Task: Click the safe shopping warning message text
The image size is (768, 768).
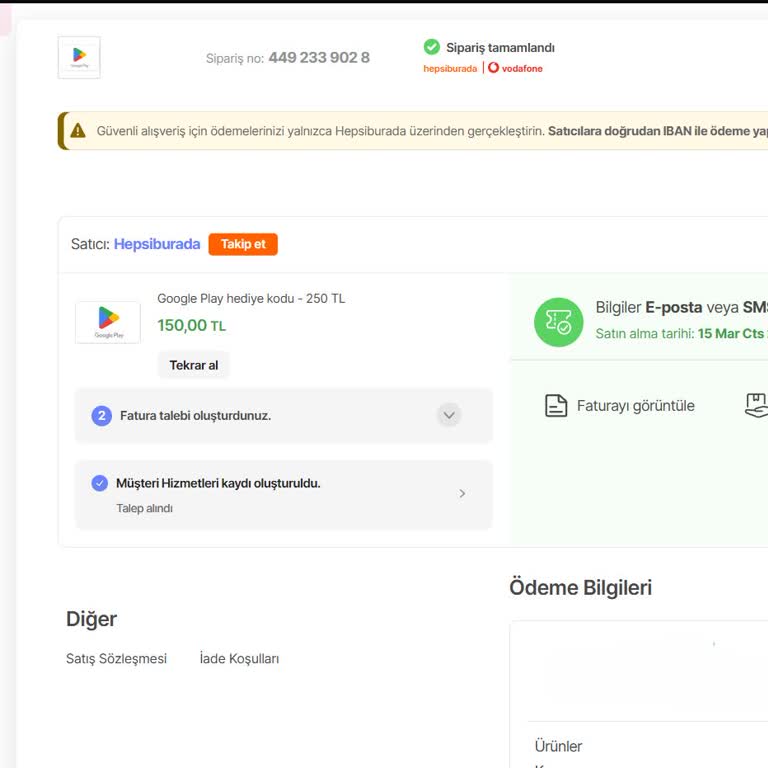Action: pyautogui.click(x=432, y=131)
